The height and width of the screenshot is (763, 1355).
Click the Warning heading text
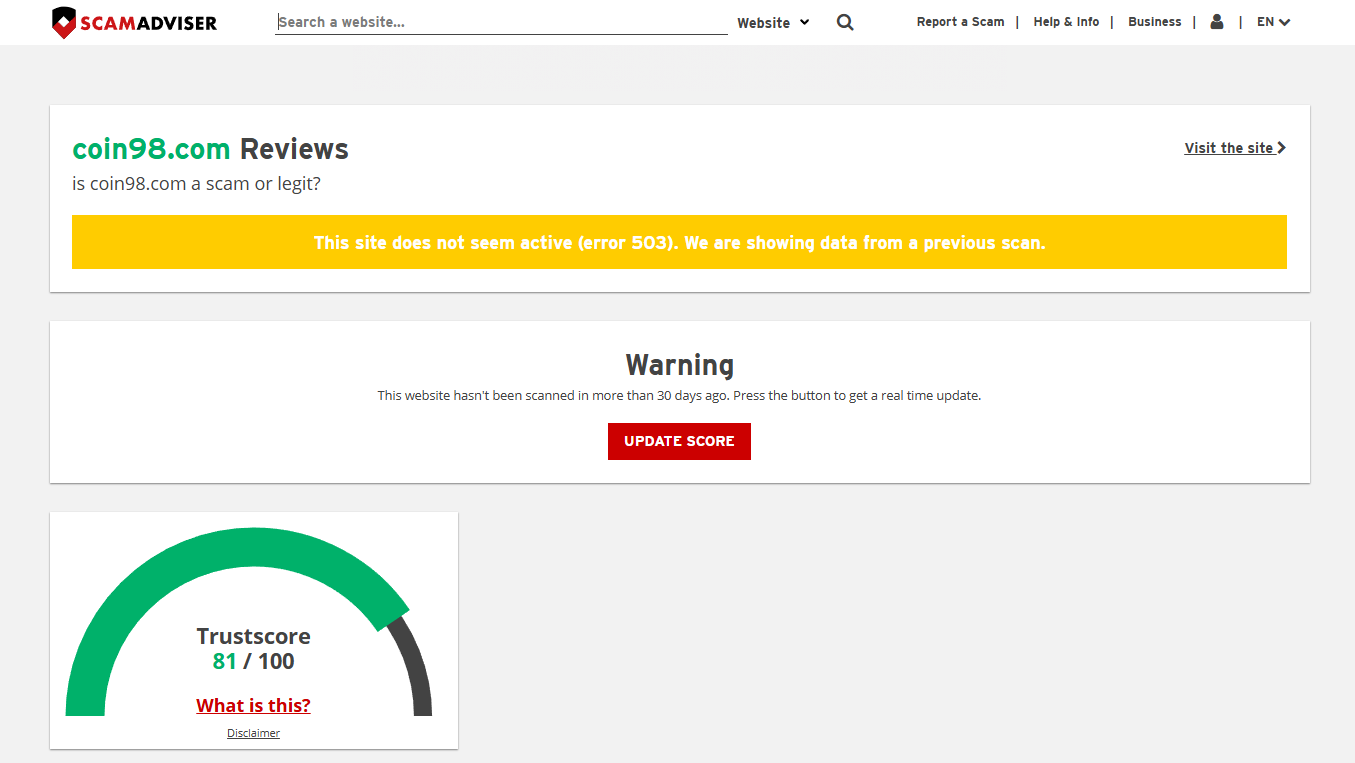click(680, 364)
